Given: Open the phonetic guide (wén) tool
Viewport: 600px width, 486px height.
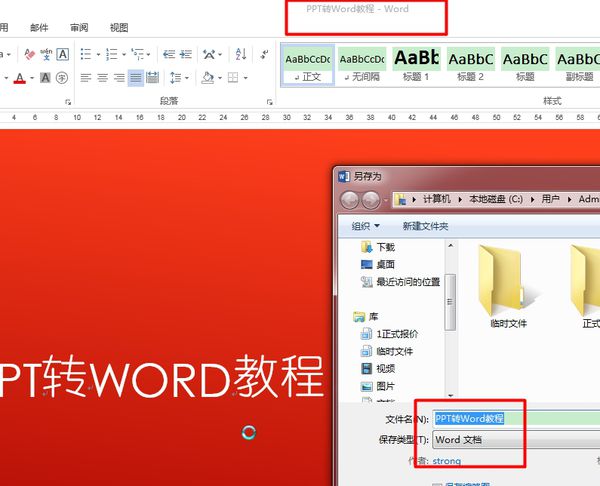Looking at the screenshot, I should tap(46, 54).
